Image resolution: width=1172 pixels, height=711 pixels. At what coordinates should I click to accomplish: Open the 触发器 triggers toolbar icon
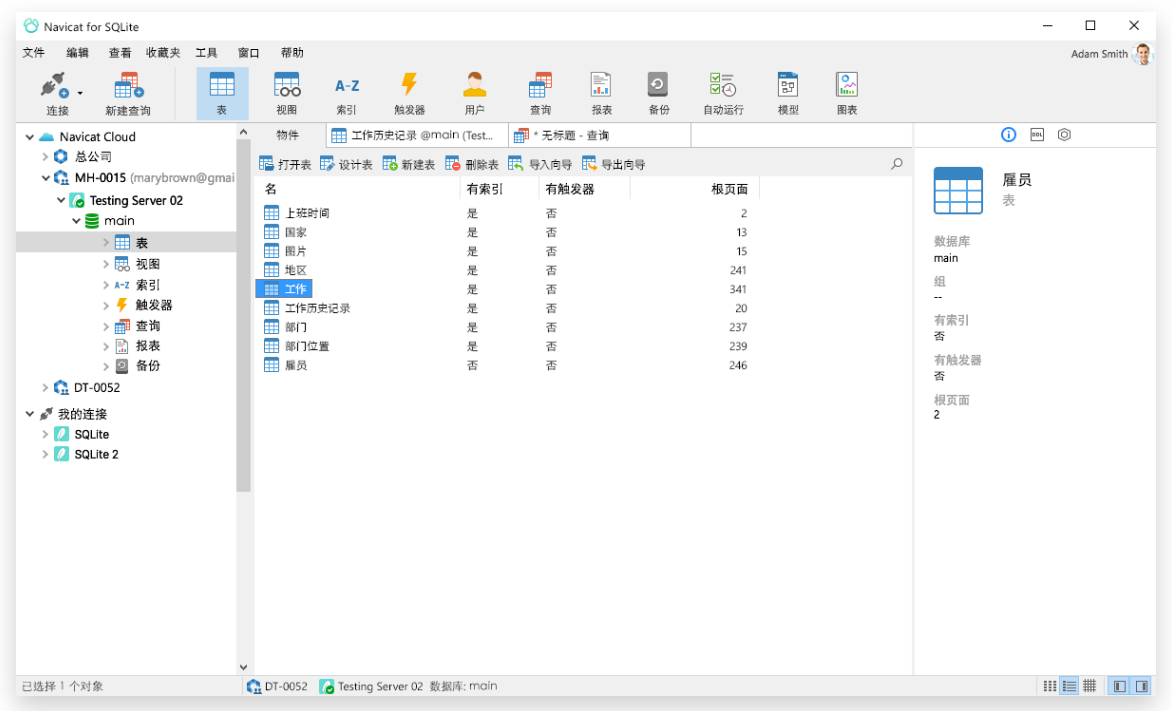point(410,93)
